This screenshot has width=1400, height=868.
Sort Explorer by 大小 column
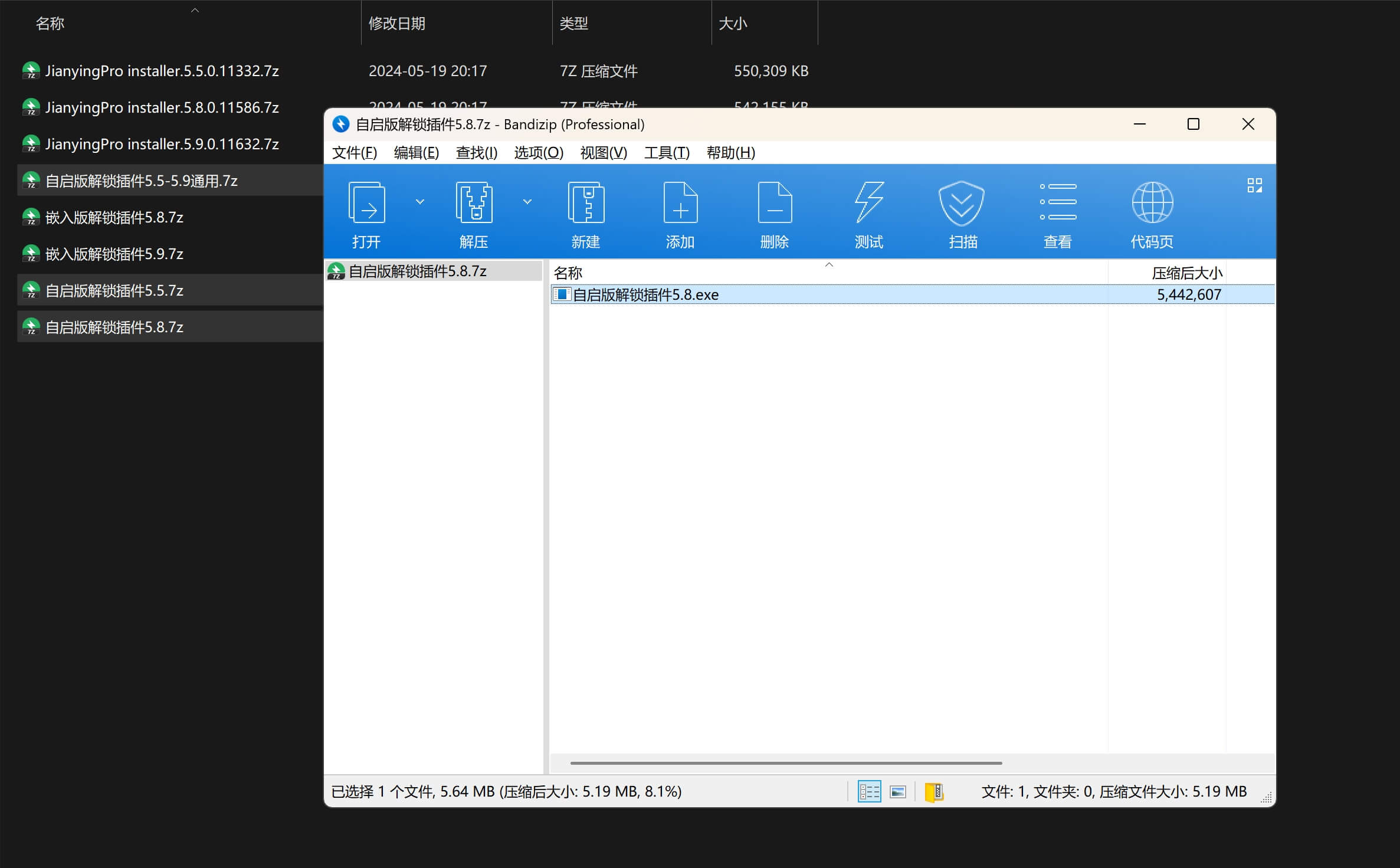click(x=733, y=24)
